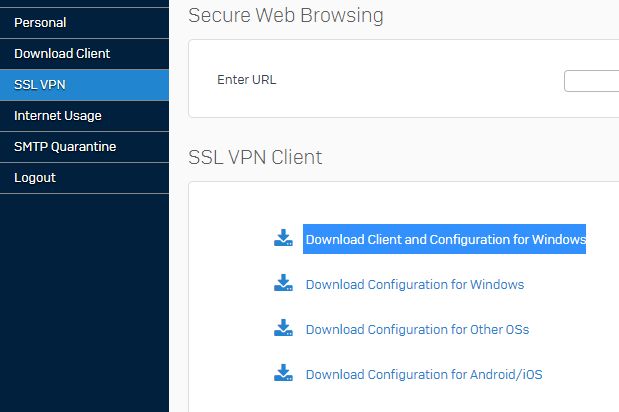Click download icon beside Configuration for Other OSs
This screenshot has height=412, width=619.
pos(283,328)
